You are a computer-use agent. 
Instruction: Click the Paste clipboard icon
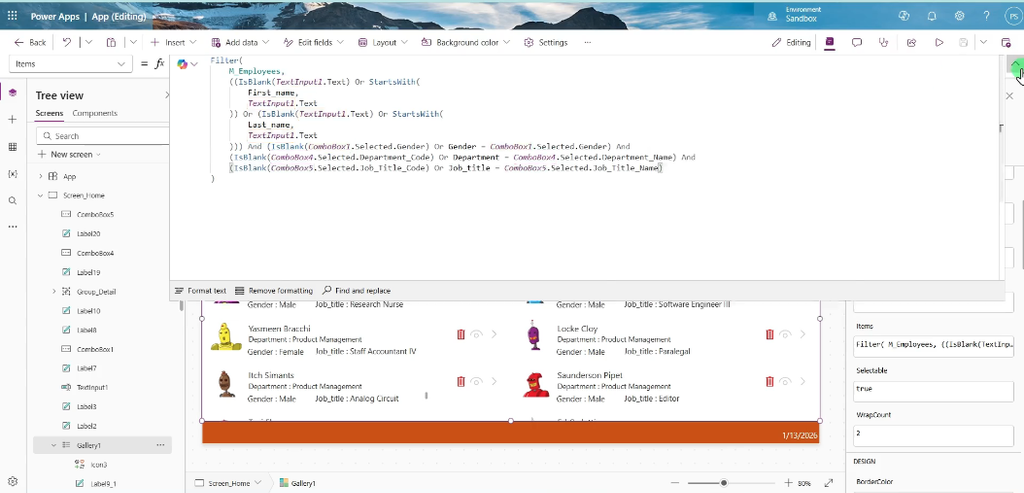[x=111, y=42]
